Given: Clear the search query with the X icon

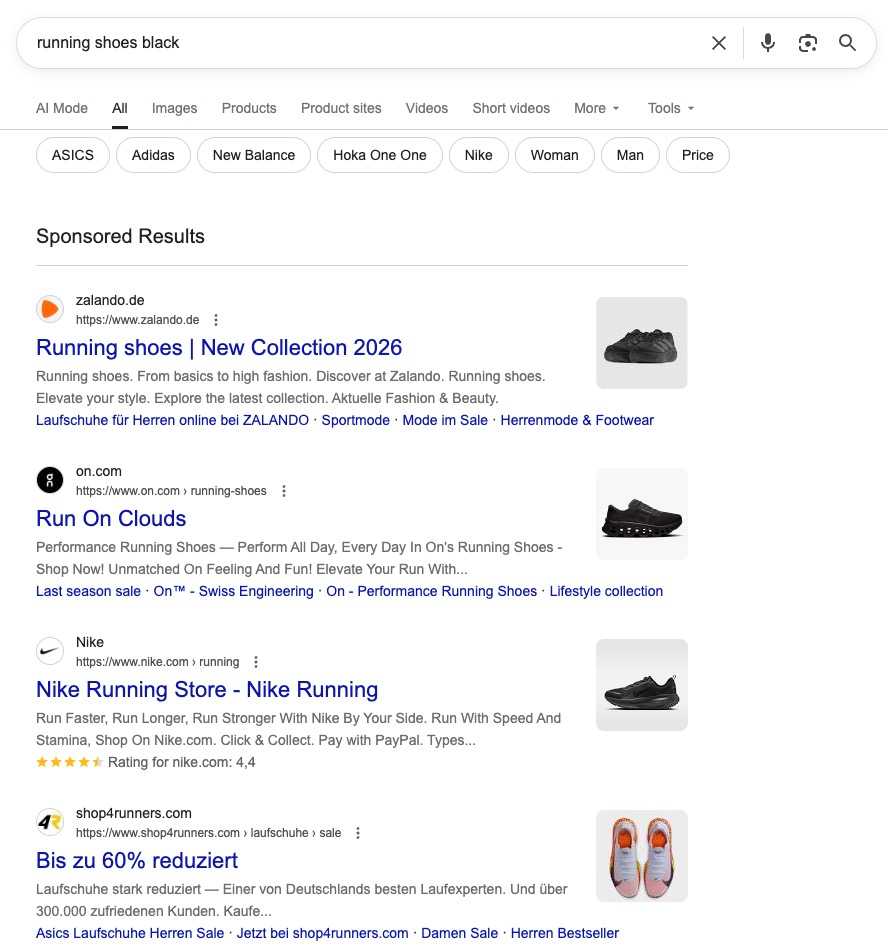Looking at the screenshot, I should pos(719,43).
